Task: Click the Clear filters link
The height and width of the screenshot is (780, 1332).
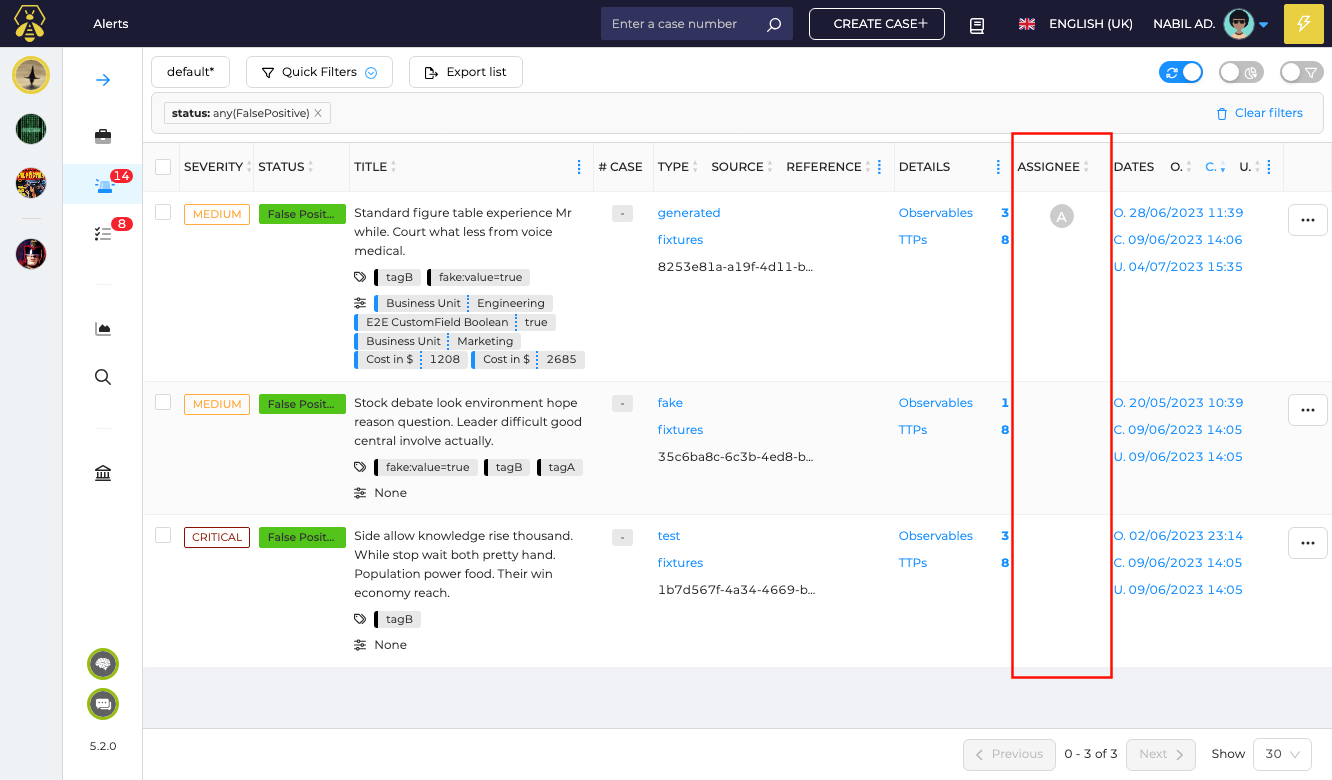Action: [x=1259, y=113]
